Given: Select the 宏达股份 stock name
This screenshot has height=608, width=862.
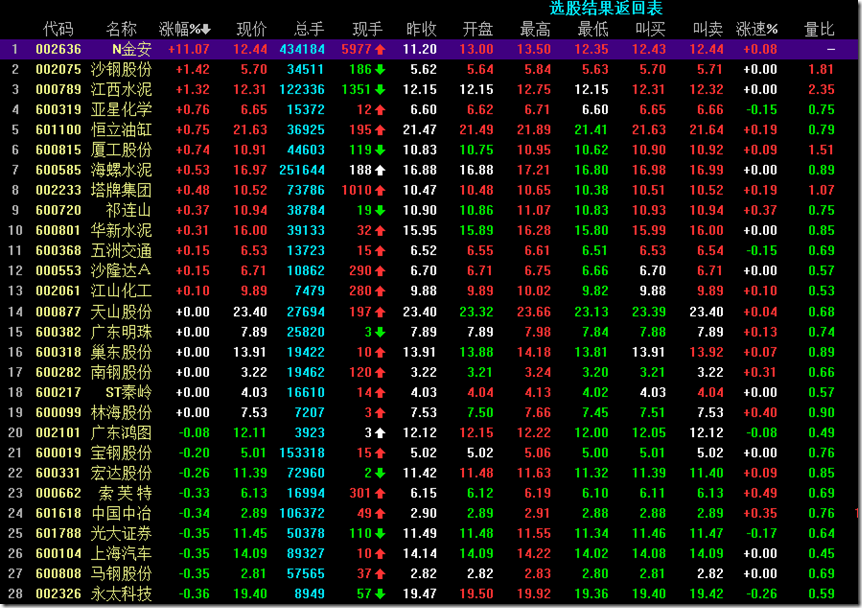Looking at the screenshot, I should [121, 473].
